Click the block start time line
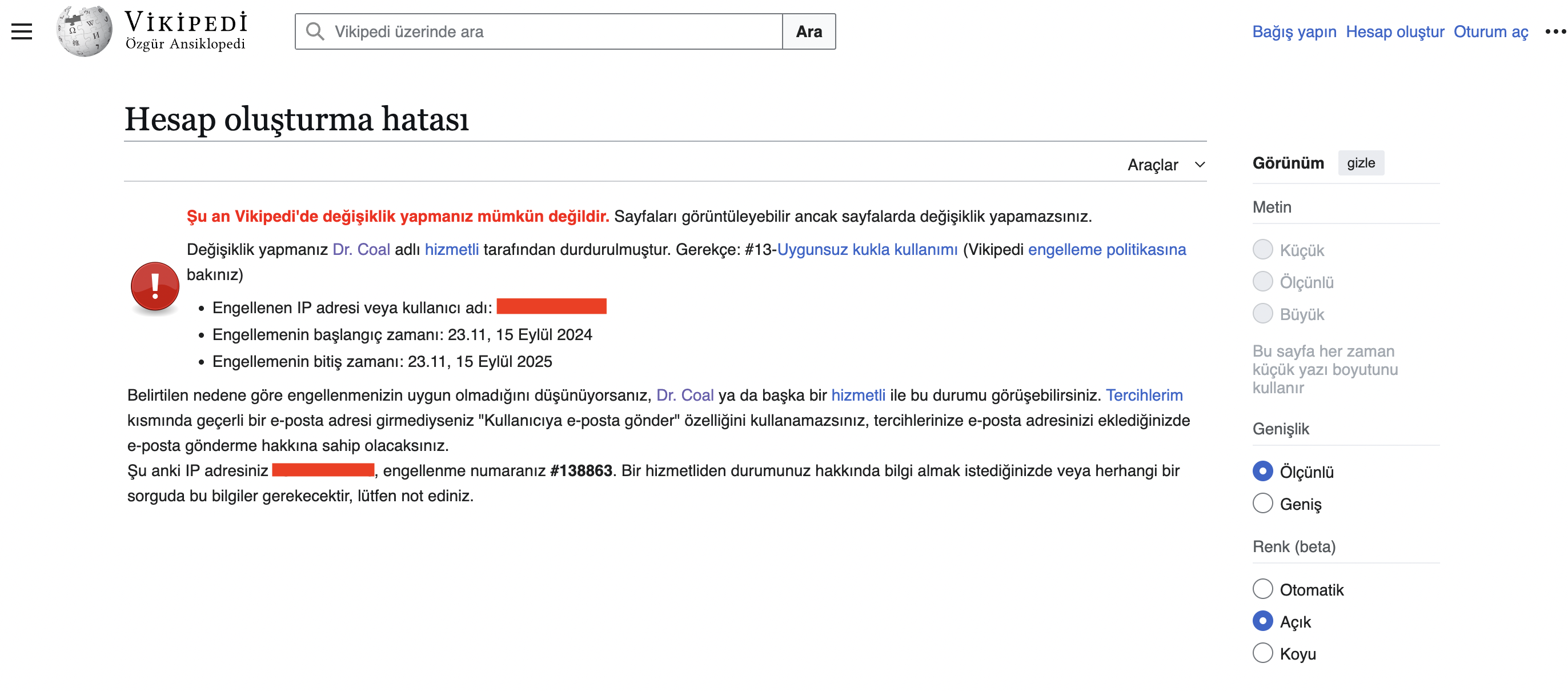 coord(402,335)
